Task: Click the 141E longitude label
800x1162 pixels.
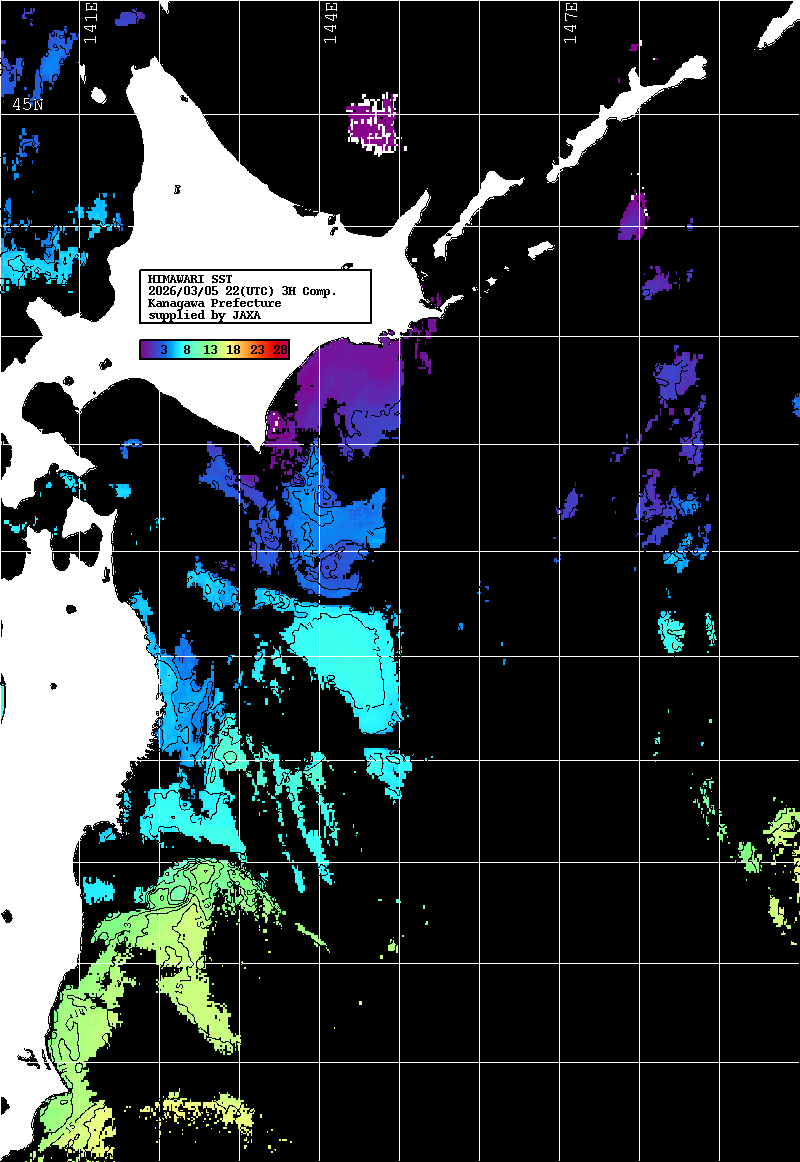Action: tap(91, 20)
